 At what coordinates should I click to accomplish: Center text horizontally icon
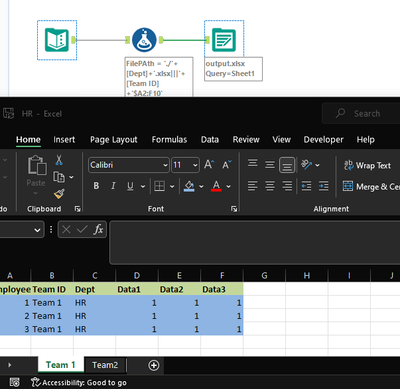pos(270,186)
